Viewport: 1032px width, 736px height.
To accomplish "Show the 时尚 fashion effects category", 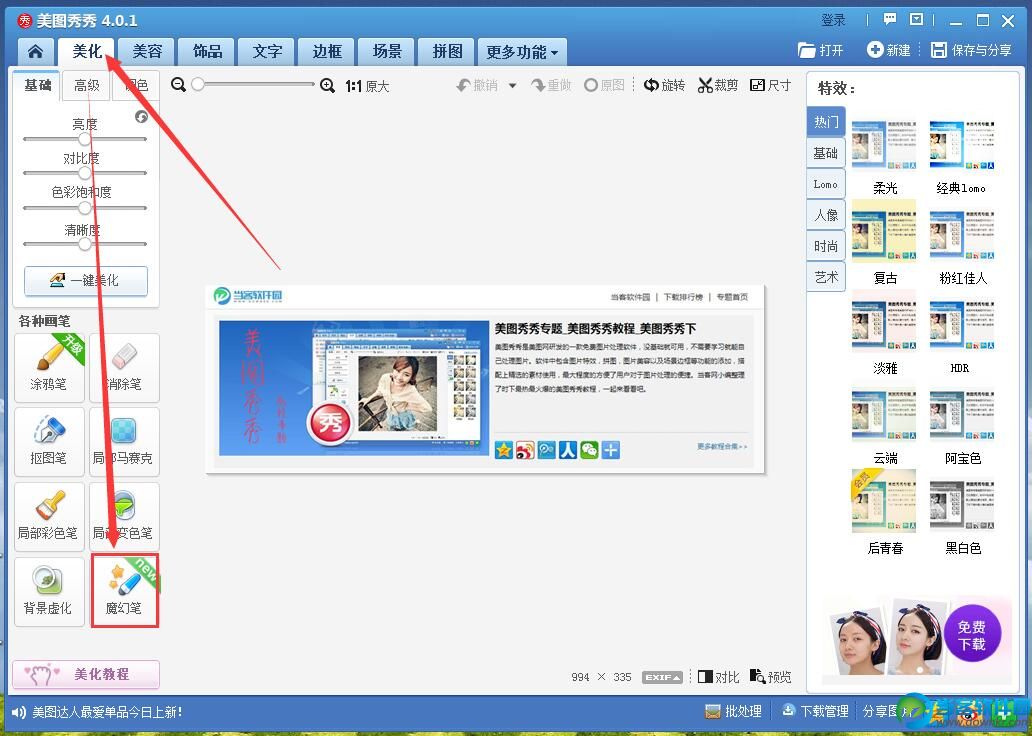I will pos(826,246).
